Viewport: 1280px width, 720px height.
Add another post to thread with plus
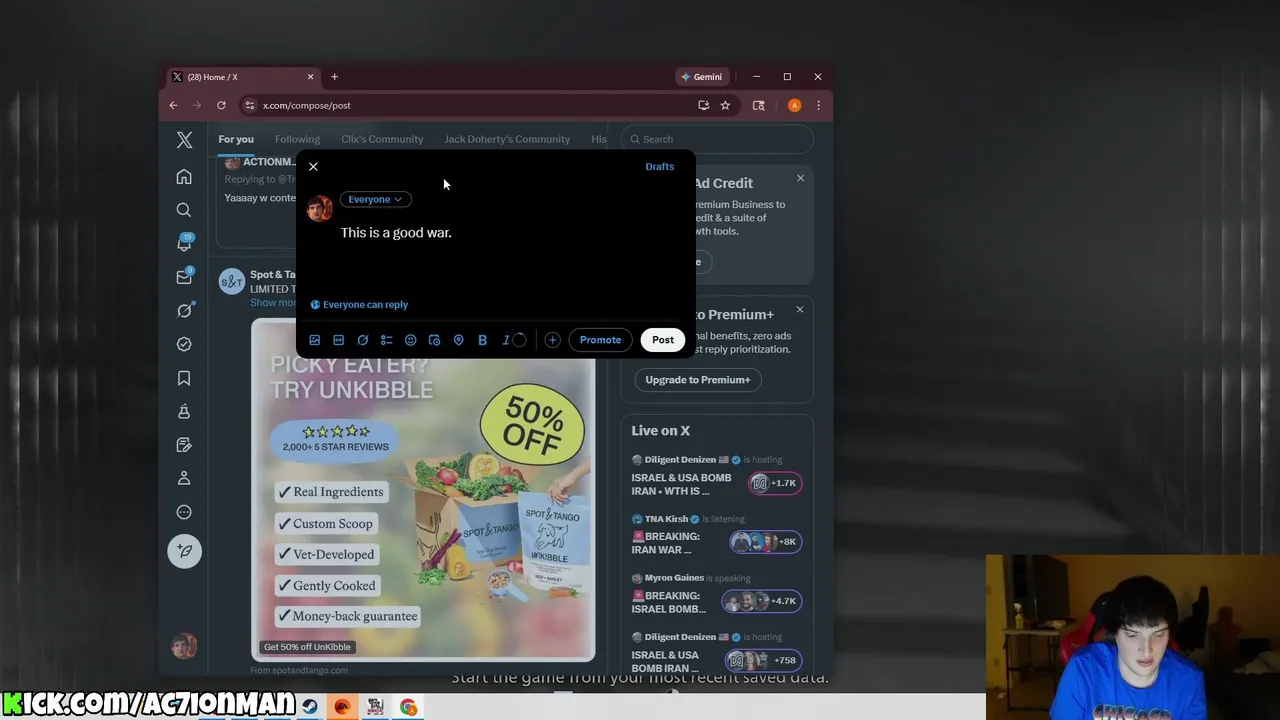click(552, 340)
